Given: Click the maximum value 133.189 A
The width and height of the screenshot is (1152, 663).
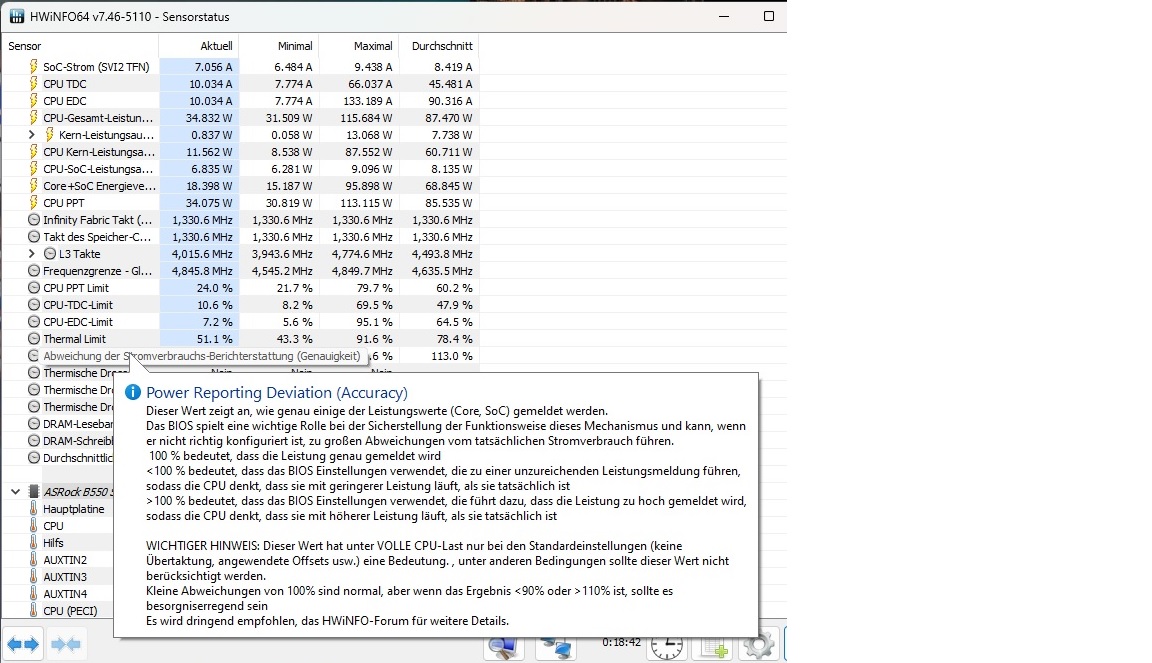Looking at the screenshot, I should pos(367,101).
